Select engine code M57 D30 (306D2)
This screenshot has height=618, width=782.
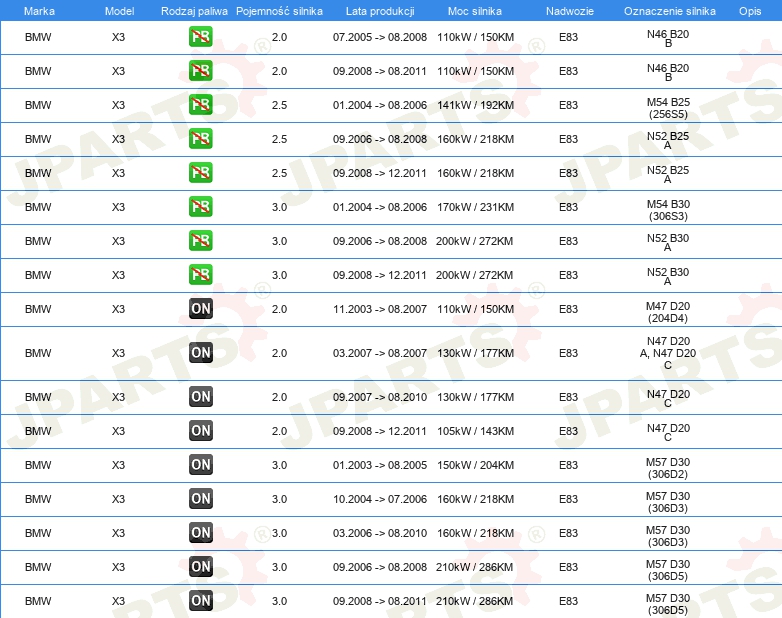point(668,467)
